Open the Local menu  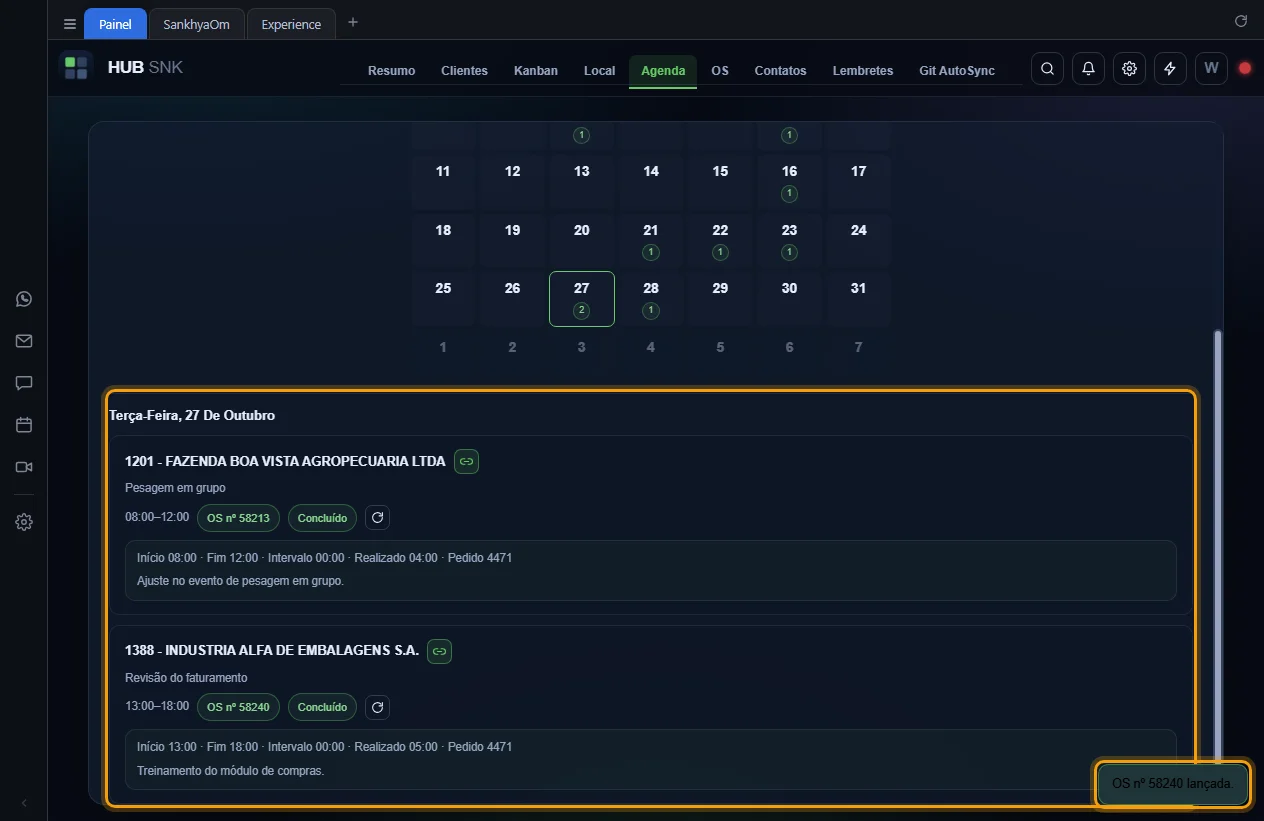(x=599, y=70)
